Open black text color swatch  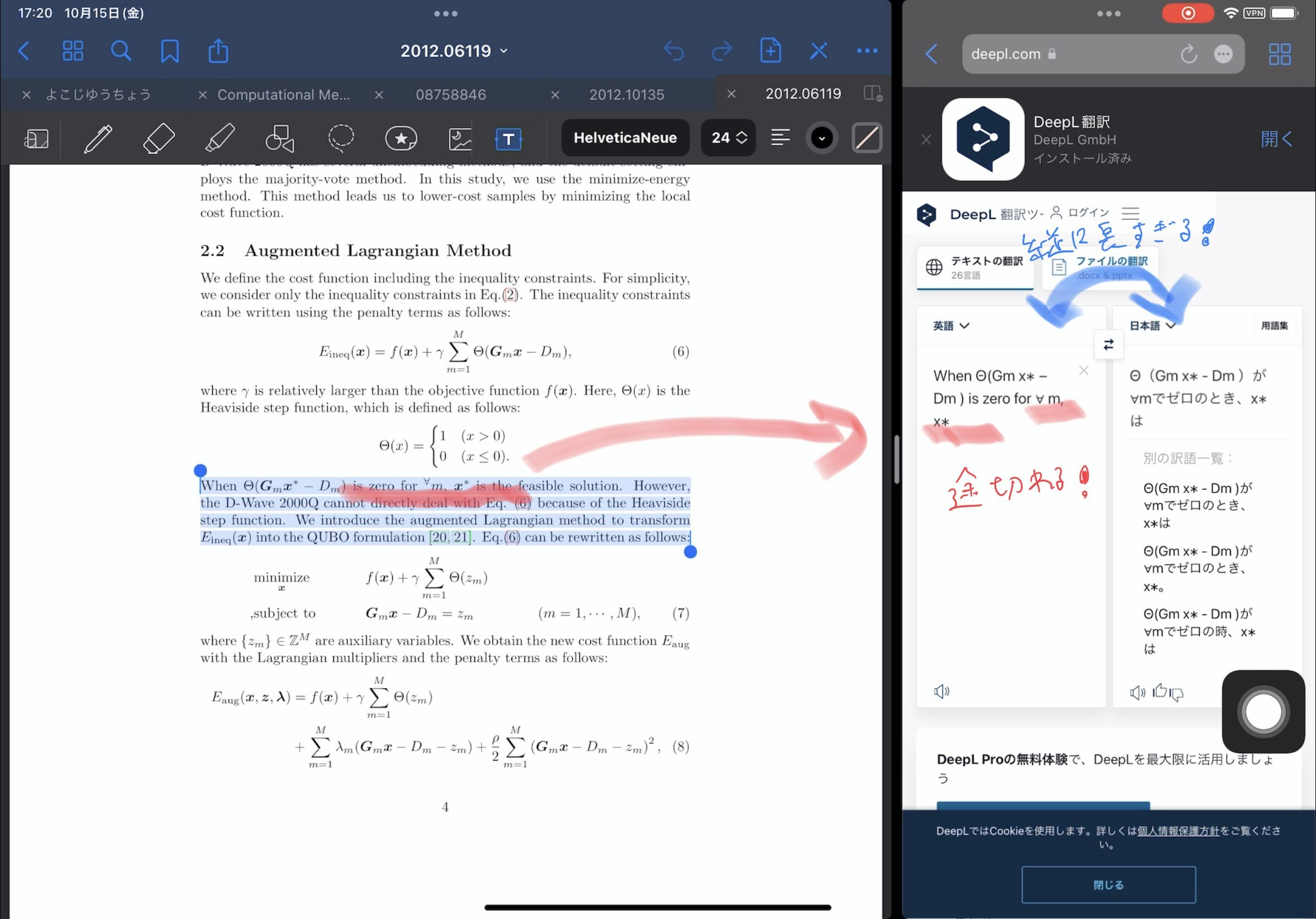click(821, 138)
